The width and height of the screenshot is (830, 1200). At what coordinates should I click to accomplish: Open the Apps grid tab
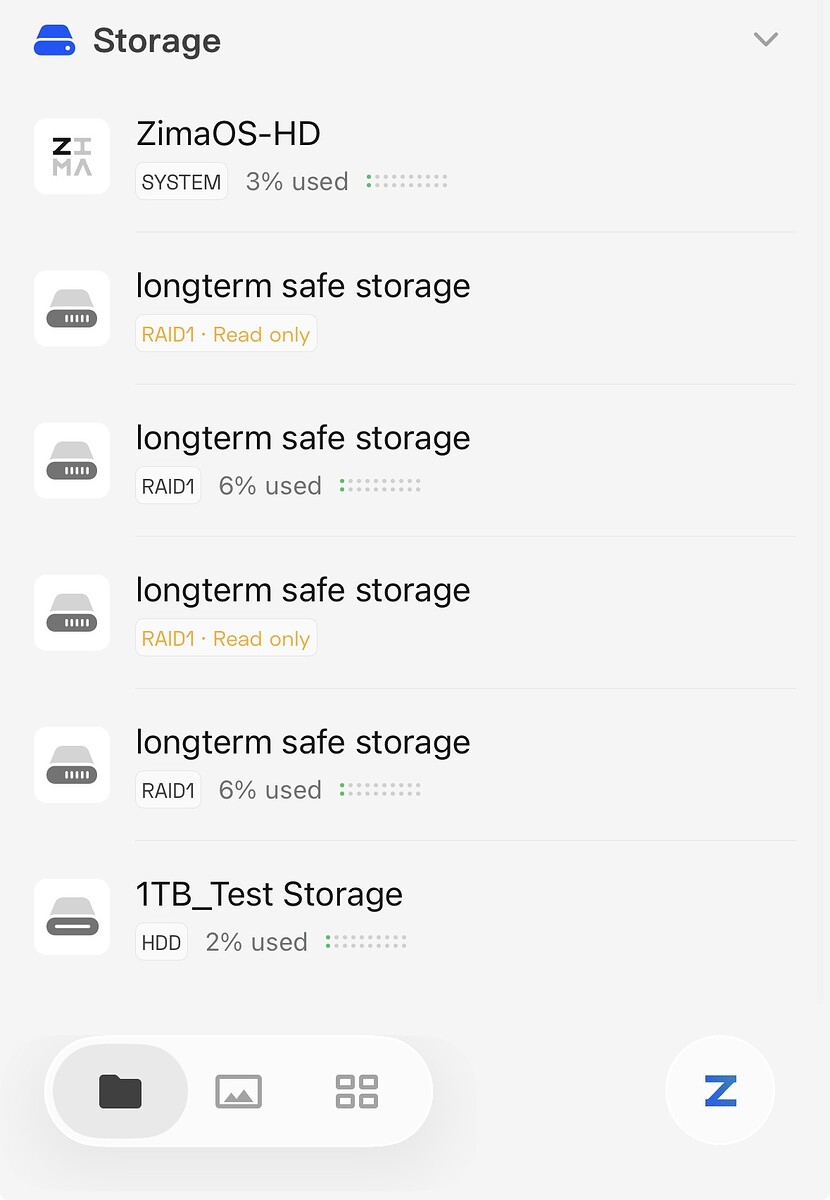click(x=357, y=1091)
